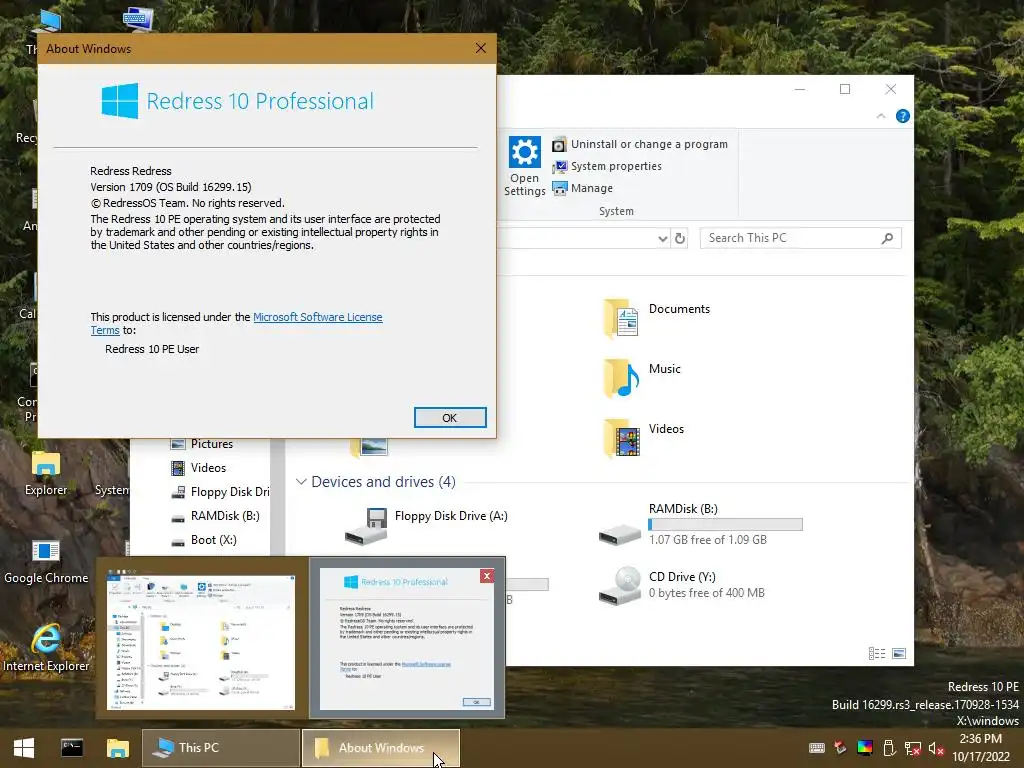Viewport: 1024px width, 768px height.
Task: Open the network disconnected tray icon
Action: click(x=912, y=748)
